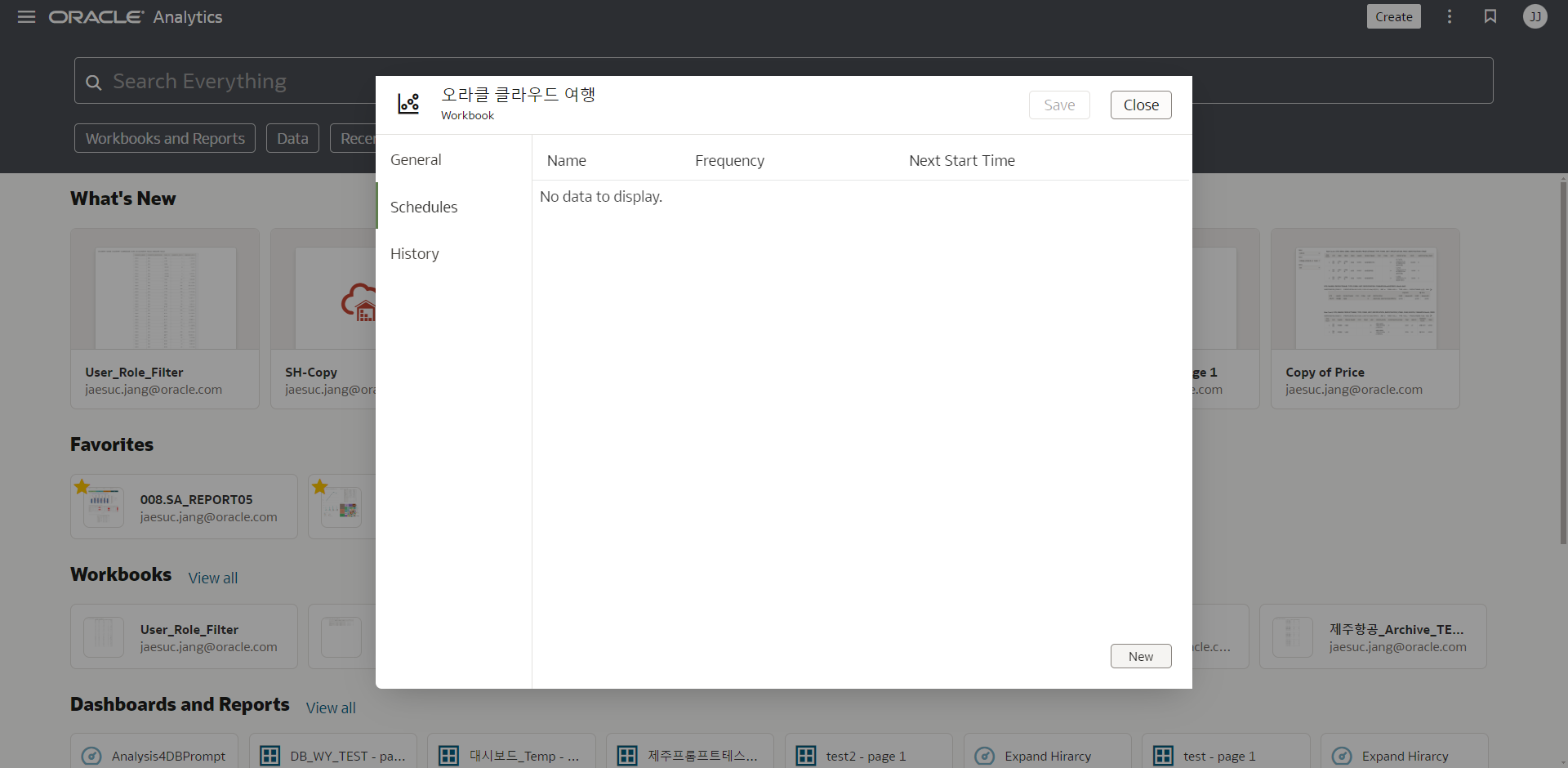The image size is (1568, 768).
Task: Open the hamburger navigation menu
Action: pos(26,17)
